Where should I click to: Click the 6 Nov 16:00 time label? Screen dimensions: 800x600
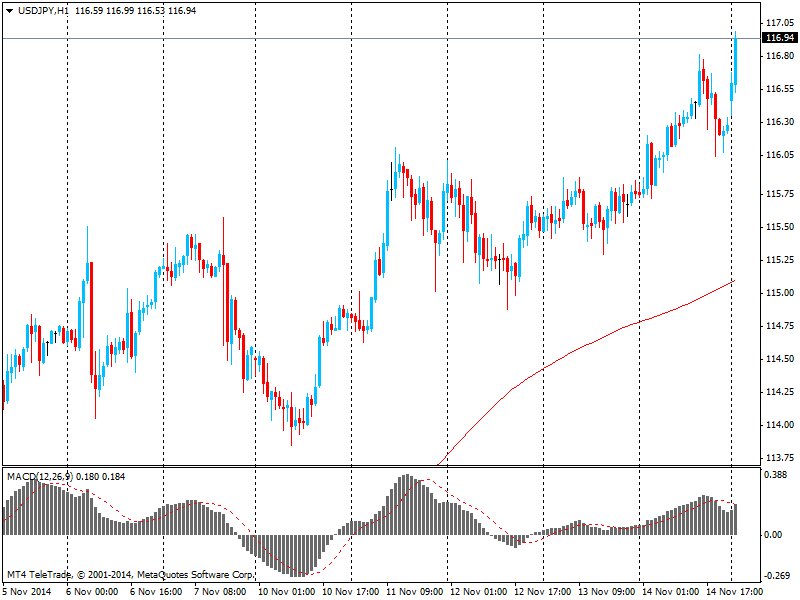(156, 592)
